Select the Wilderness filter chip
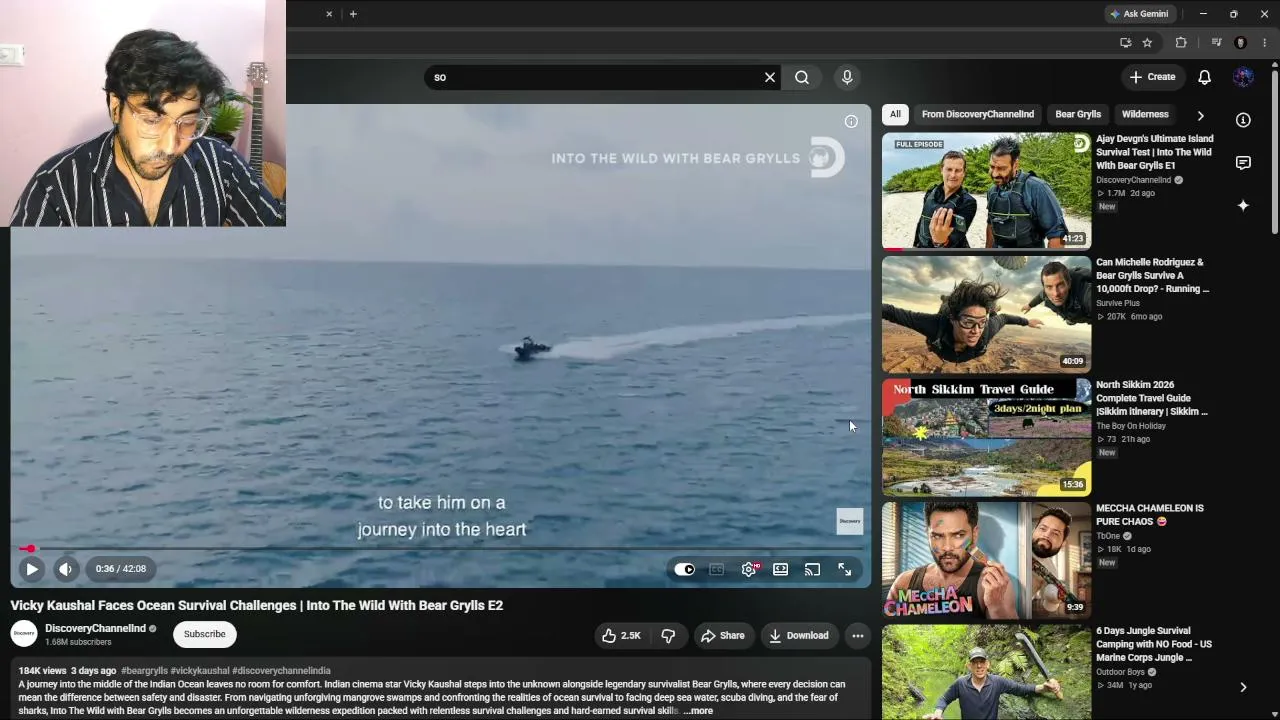Screen dimensions: 1280x720 tap(1145, 114)
